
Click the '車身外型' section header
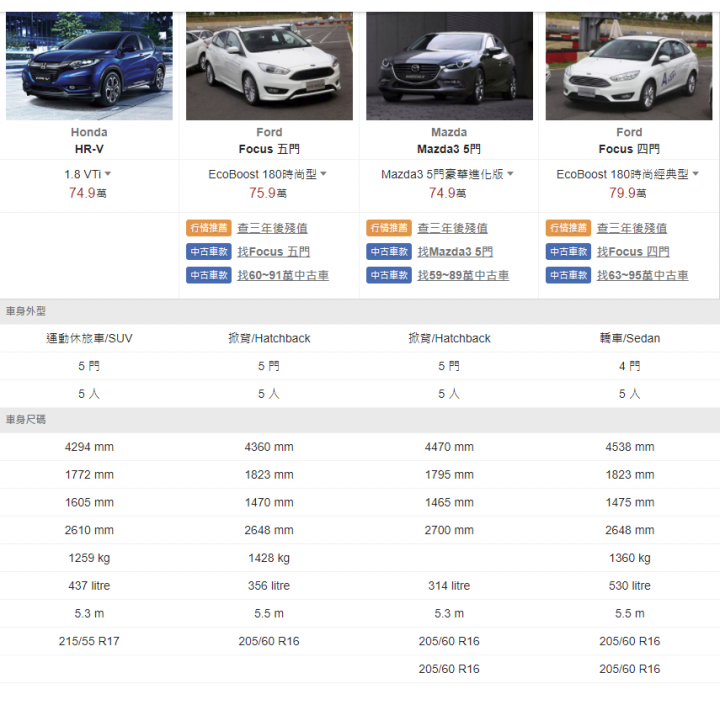[360, 311]
